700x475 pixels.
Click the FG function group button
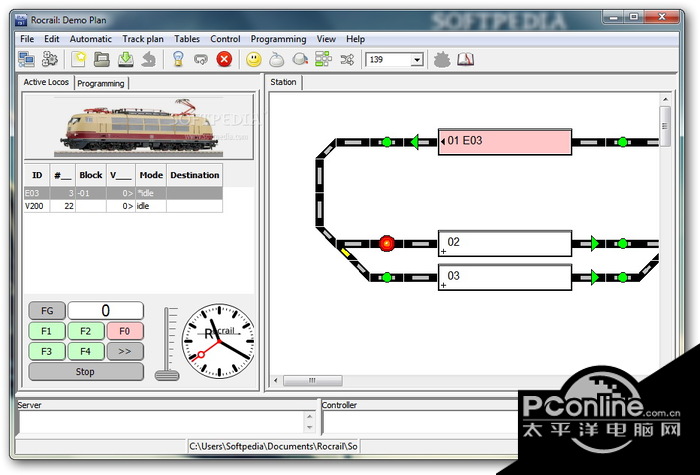click(x=47, y=311)
